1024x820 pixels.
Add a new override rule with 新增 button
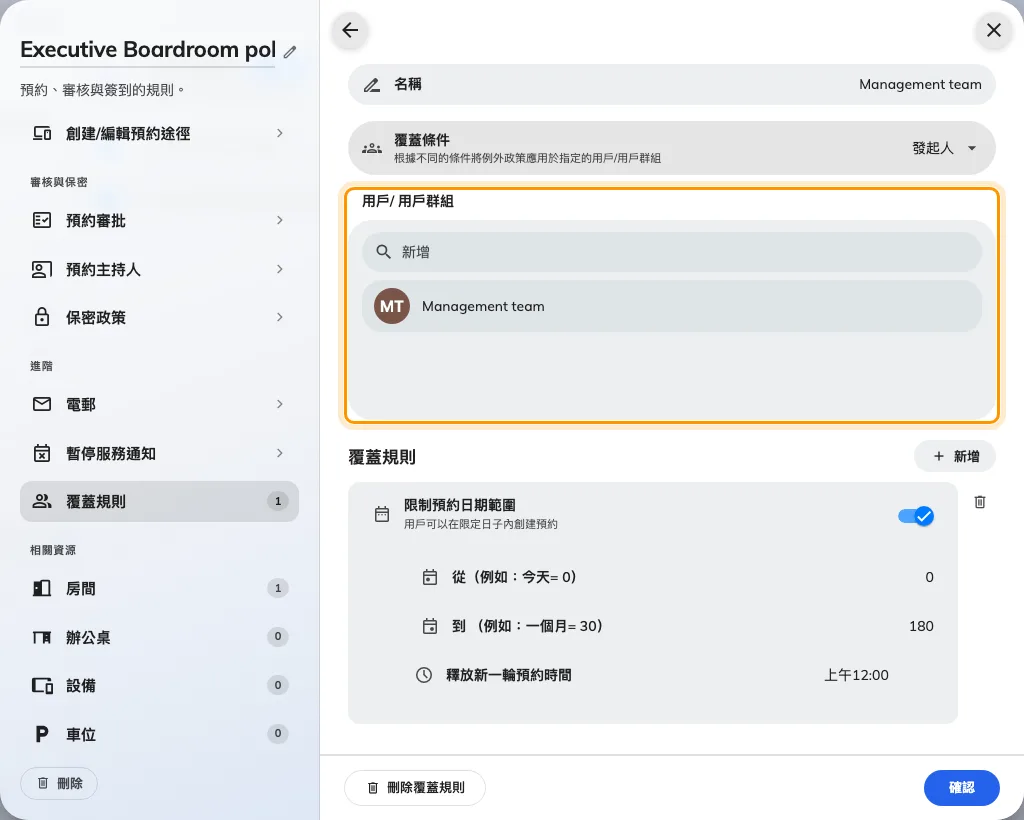tap(955, 456)
